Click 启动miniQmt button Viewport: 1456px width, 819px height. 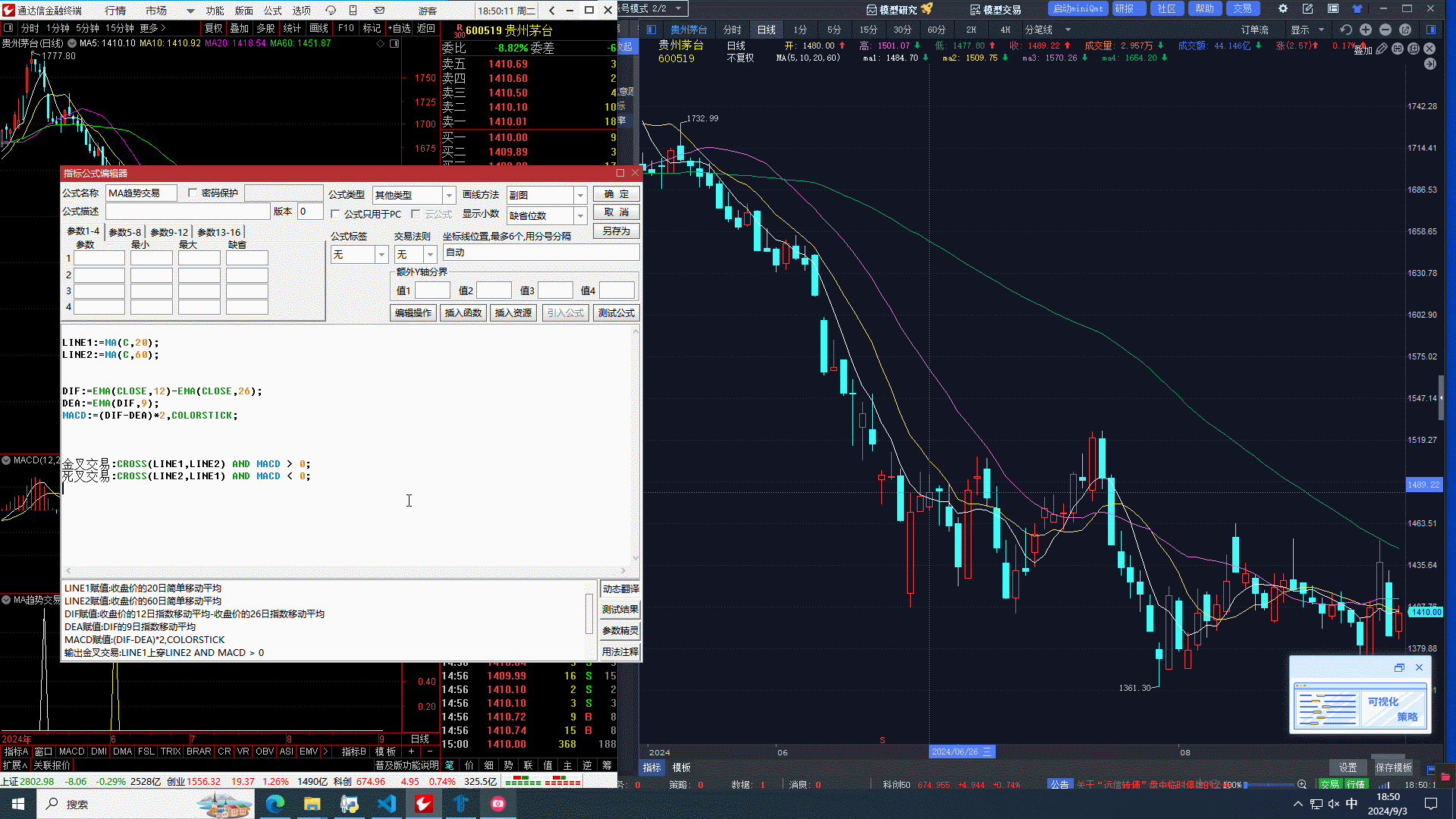[x=1078, y=9]
